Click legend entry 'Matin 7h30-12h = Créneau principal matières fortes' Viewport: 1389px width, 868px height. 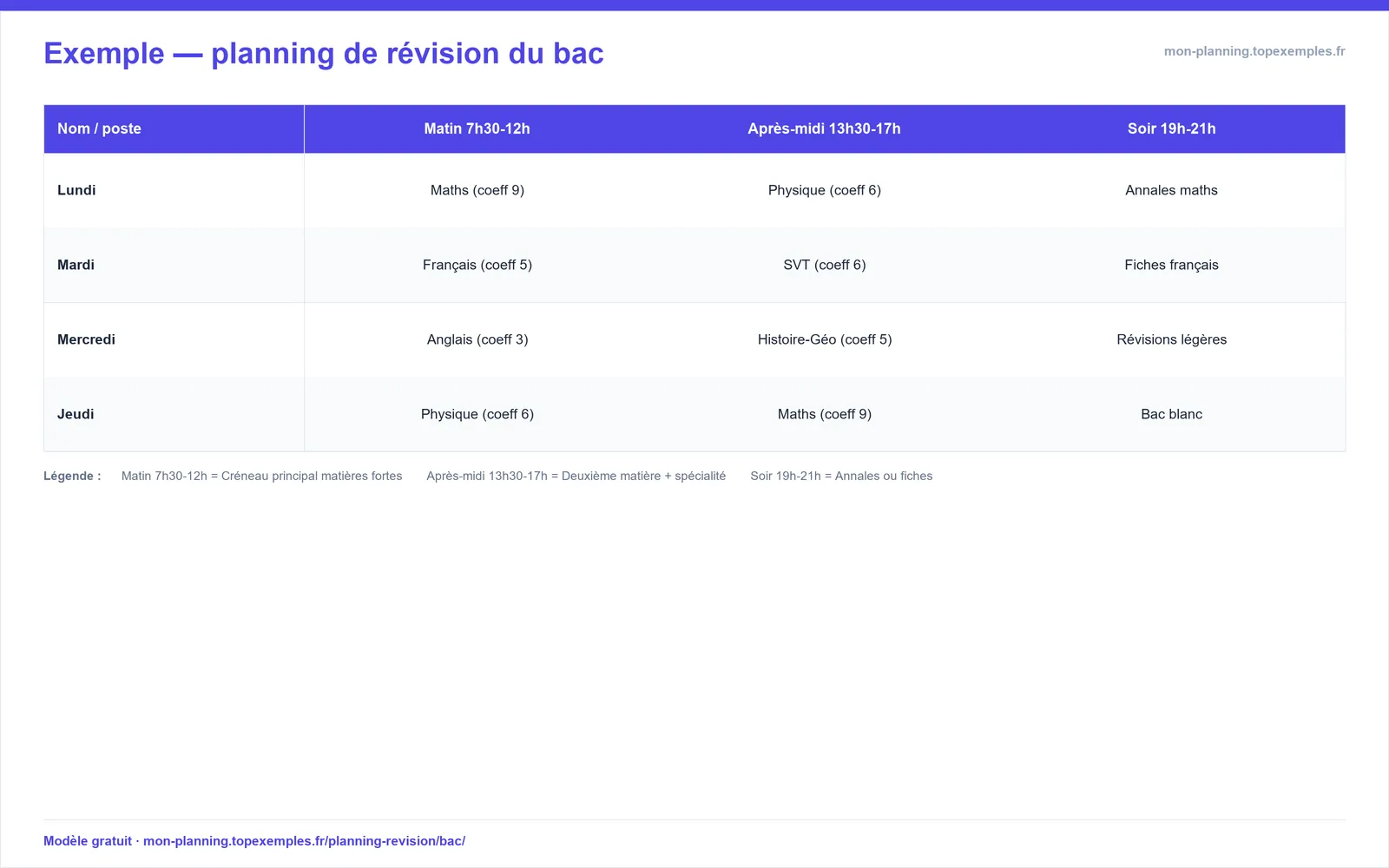pos(261,476)
